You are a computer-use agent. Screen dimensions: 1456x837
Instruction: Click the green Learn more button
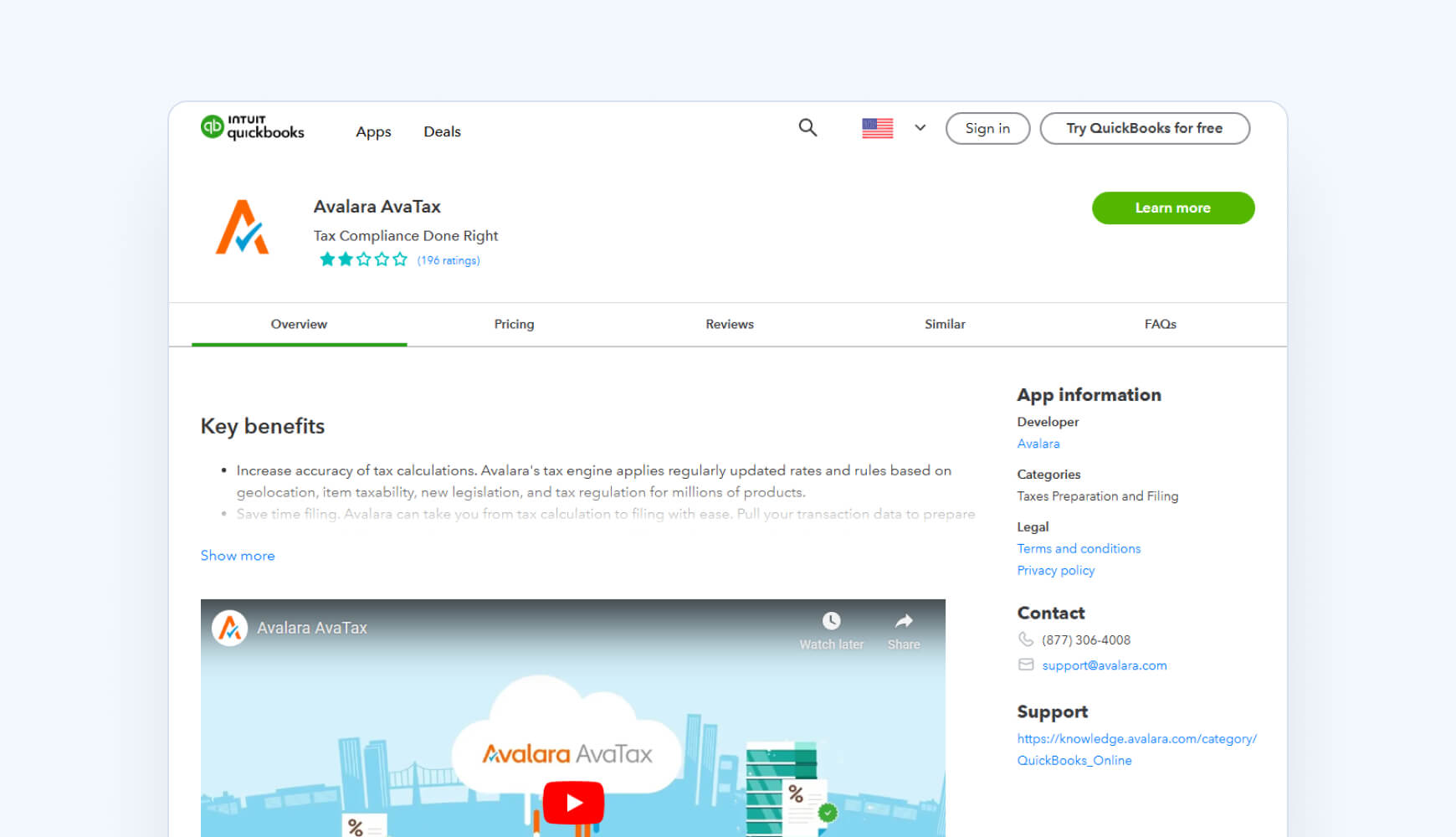pos(1173,208)
